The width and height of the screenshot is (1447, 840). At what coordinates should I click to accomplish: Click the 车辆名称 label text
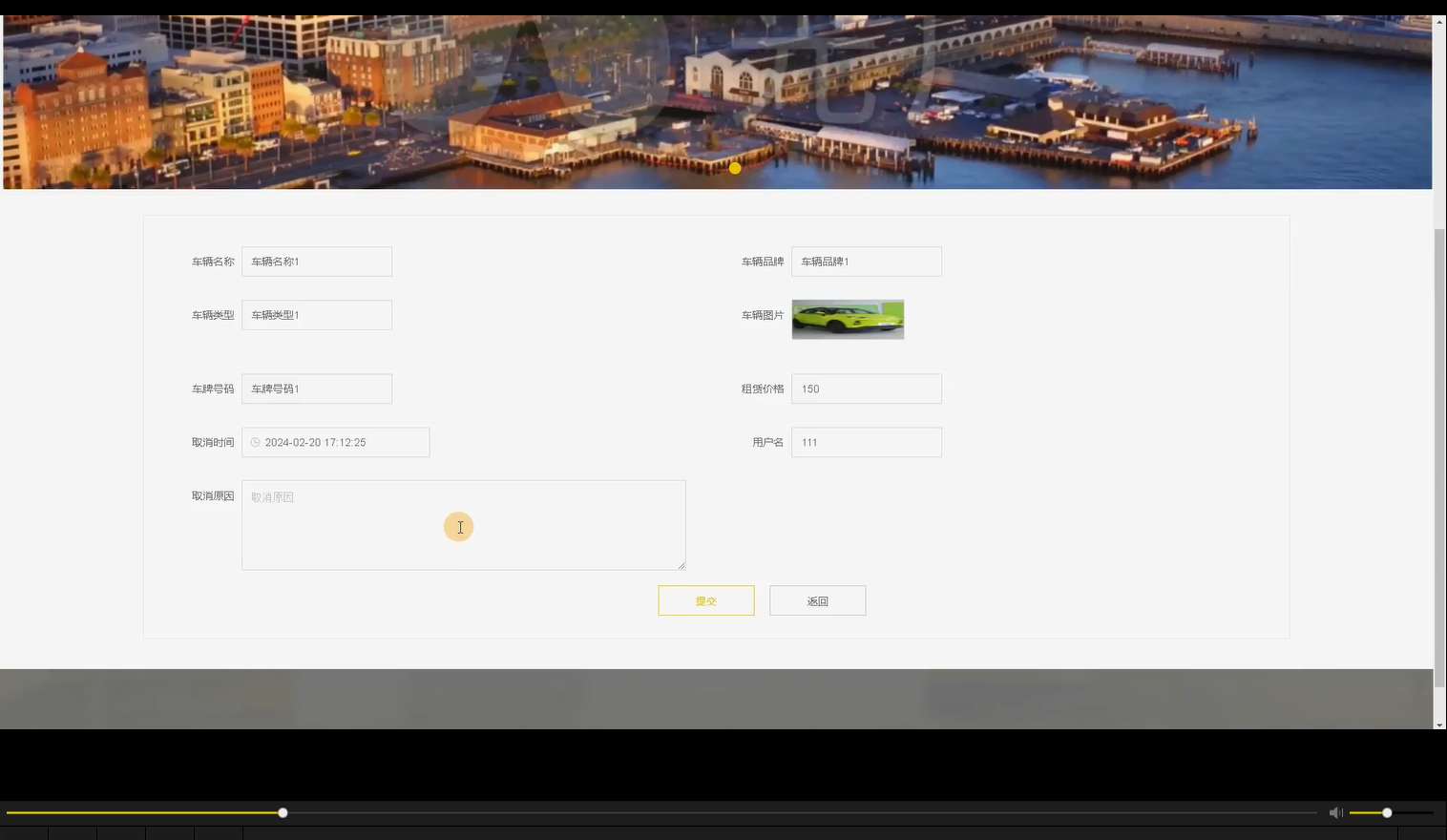pyautogui.click(x=213, y=262)
